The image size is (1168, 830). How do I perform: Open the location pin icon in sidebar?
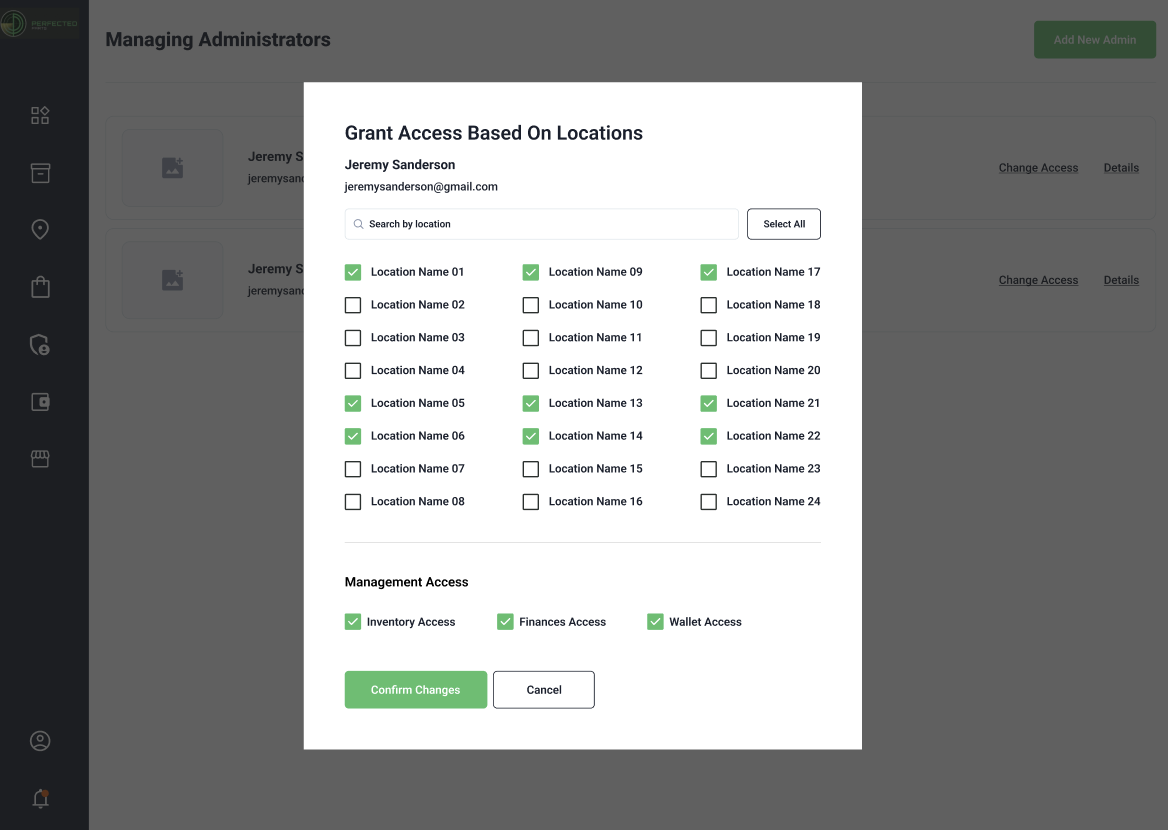pos(40,230)
